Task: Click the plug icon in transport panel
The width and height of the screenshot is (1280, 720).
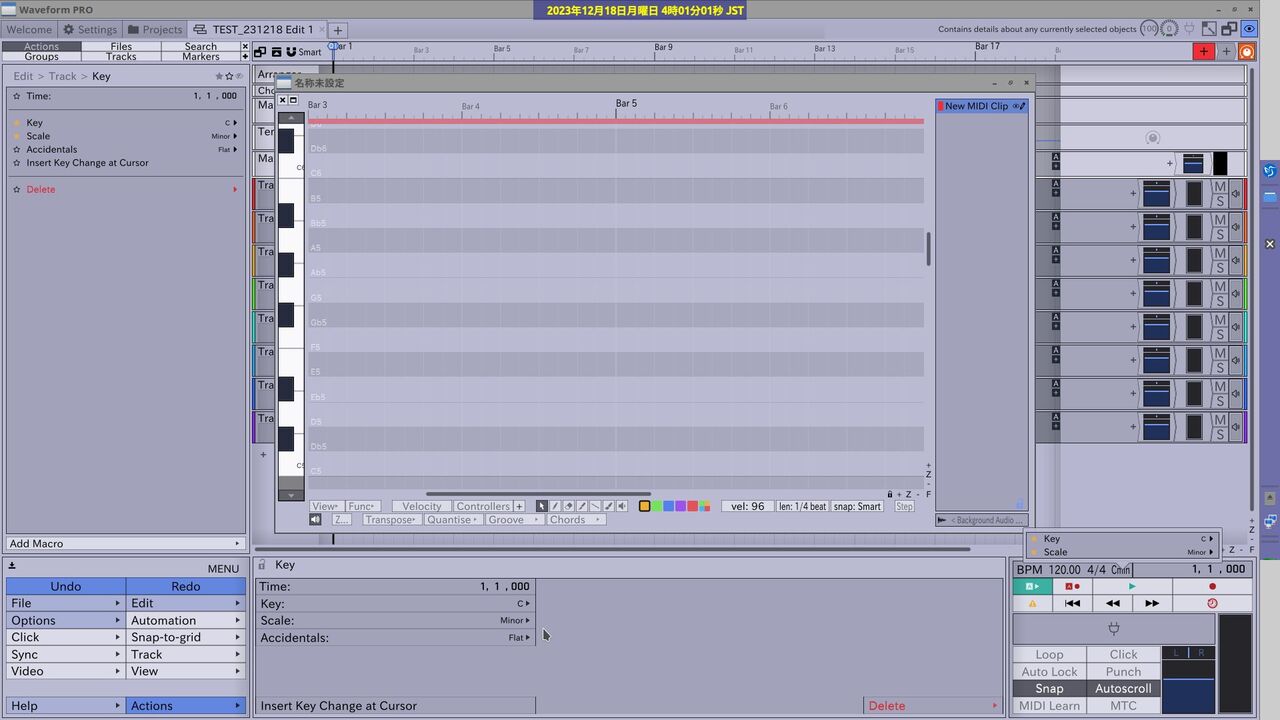Action: click(x=1113, y=628)
